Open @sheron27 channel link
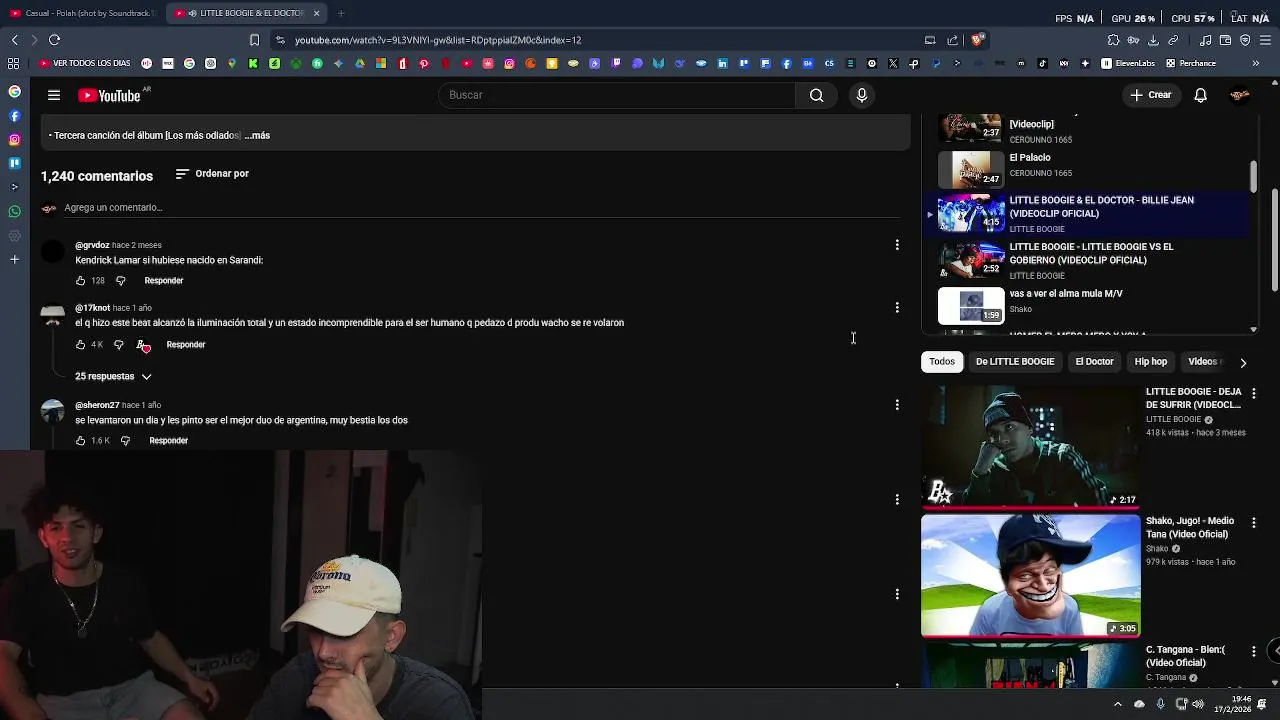 pos(97,405)
